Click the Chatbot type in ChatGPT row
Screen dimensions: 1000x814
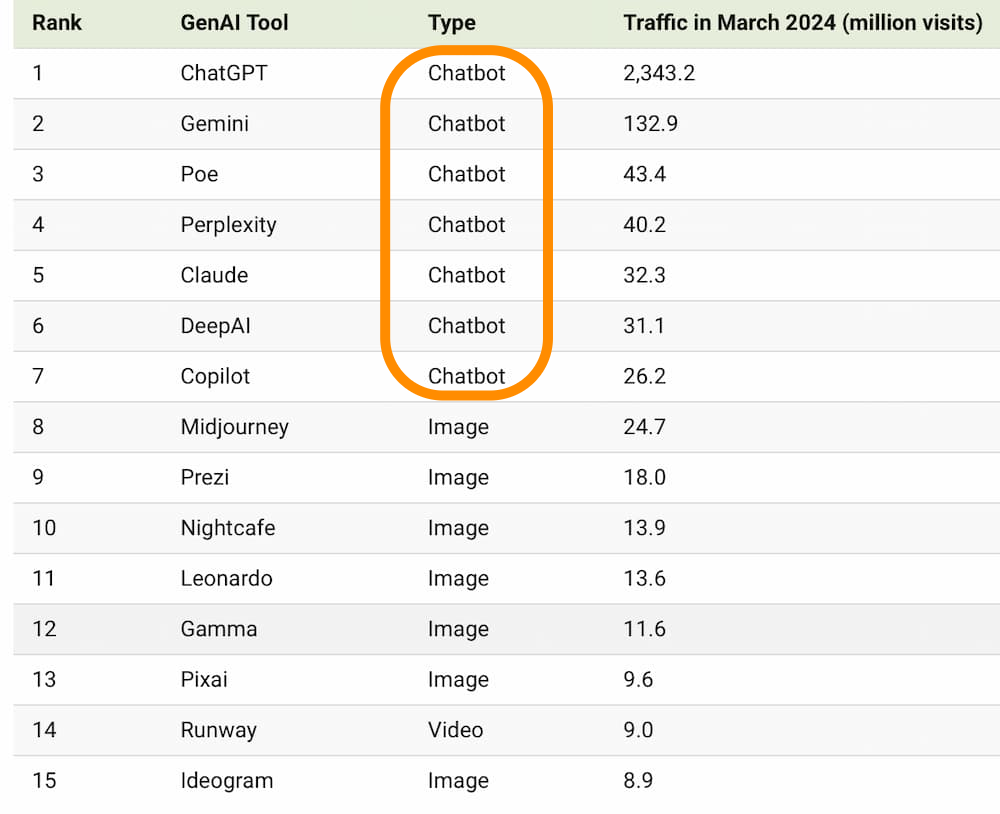click(467, 73)
